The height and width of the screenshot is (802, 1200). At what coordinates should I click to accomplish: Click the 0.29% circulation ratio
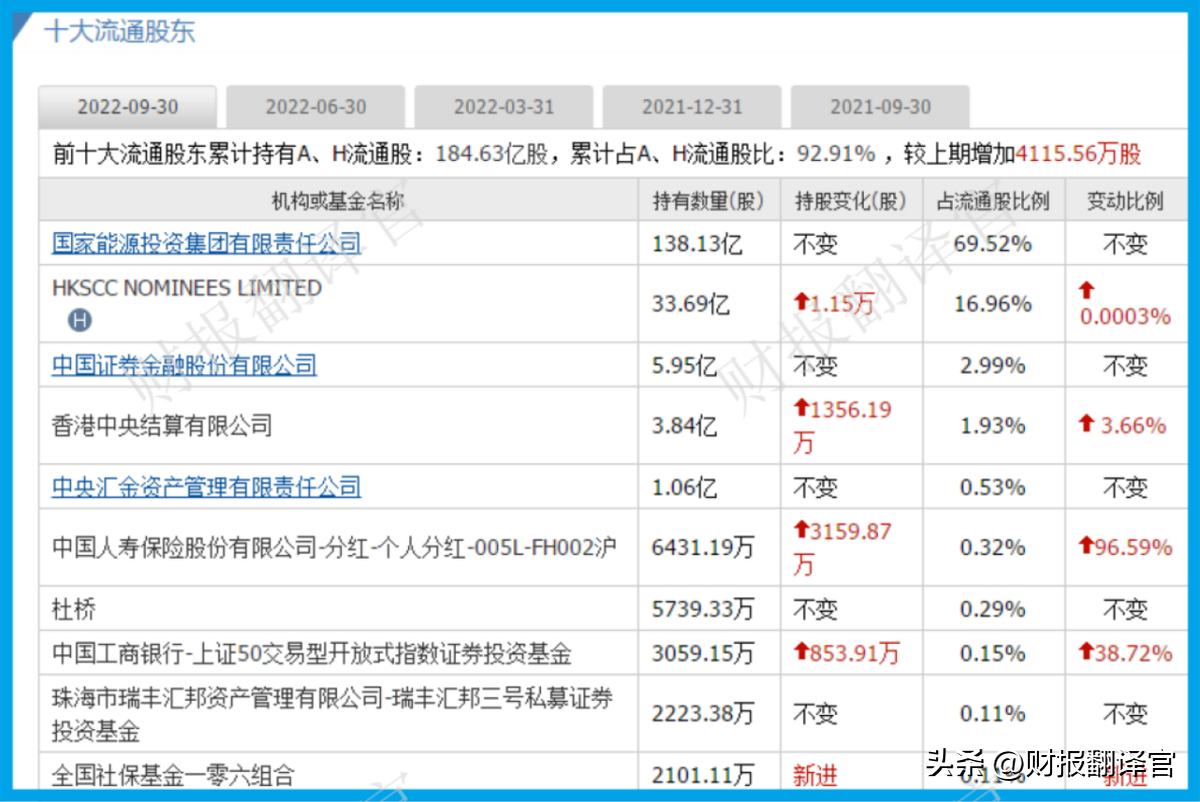(x=993, y=609)
